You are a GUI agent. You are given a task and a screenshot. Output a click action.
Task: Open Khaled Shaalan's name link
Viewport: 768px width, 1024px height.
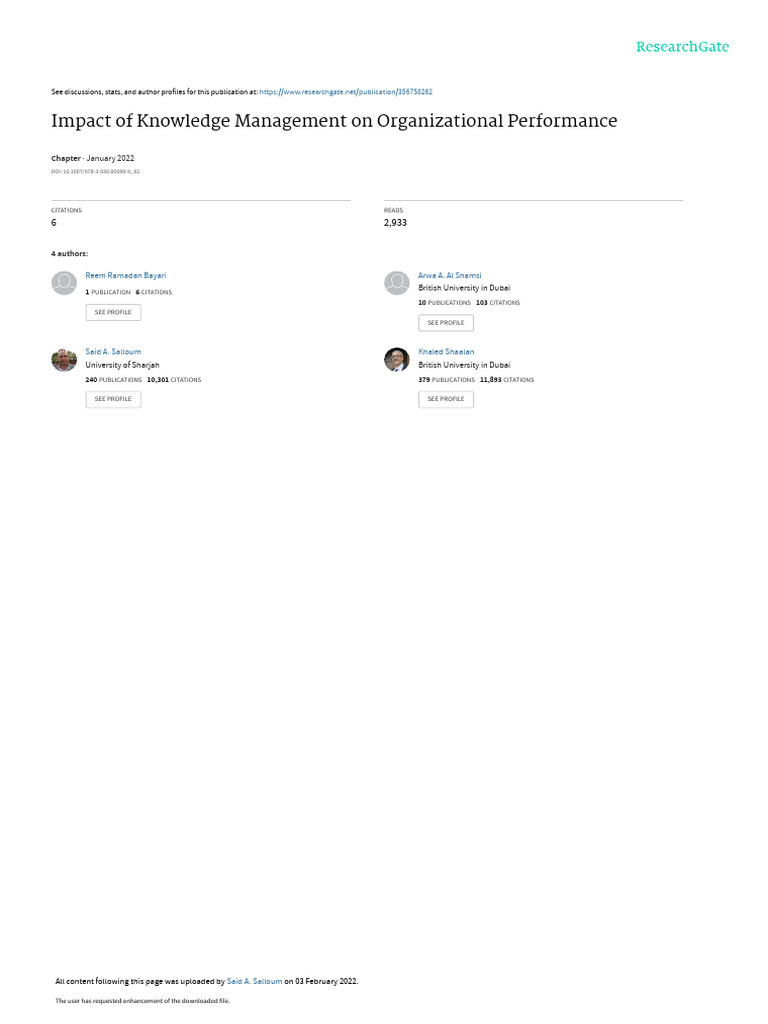click(x=446, y=351)
